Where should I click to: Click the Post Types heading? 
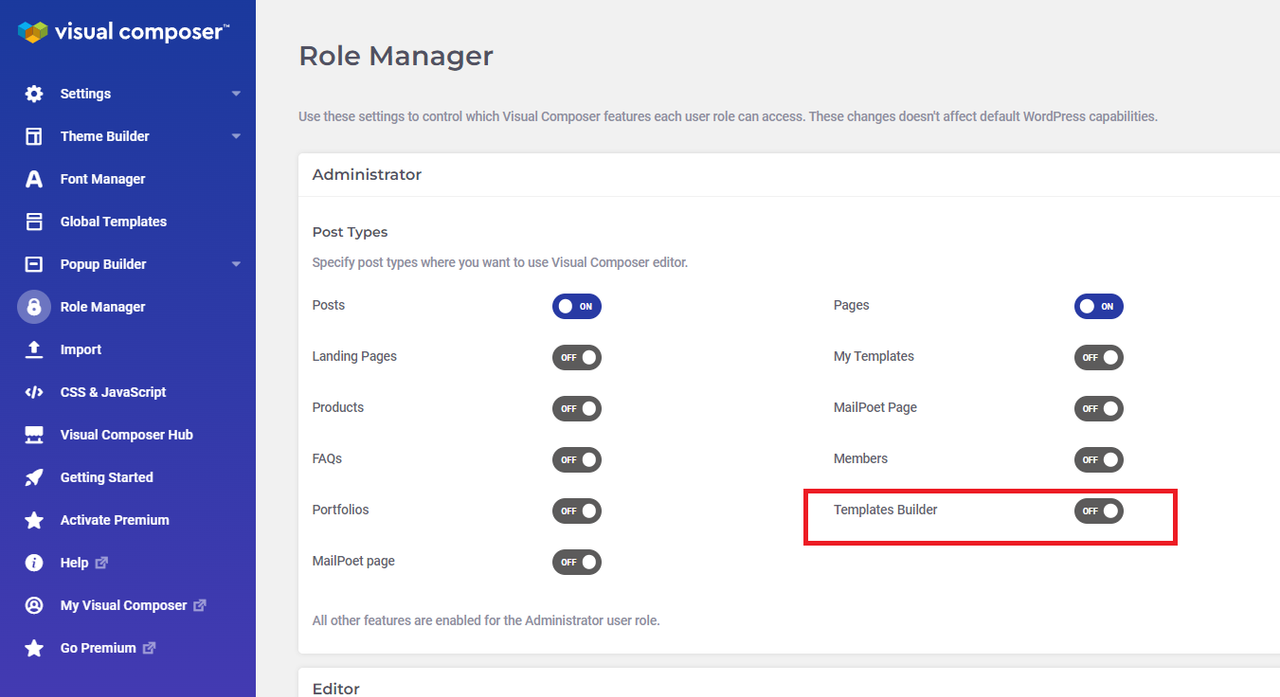click(x=350, y=232)
